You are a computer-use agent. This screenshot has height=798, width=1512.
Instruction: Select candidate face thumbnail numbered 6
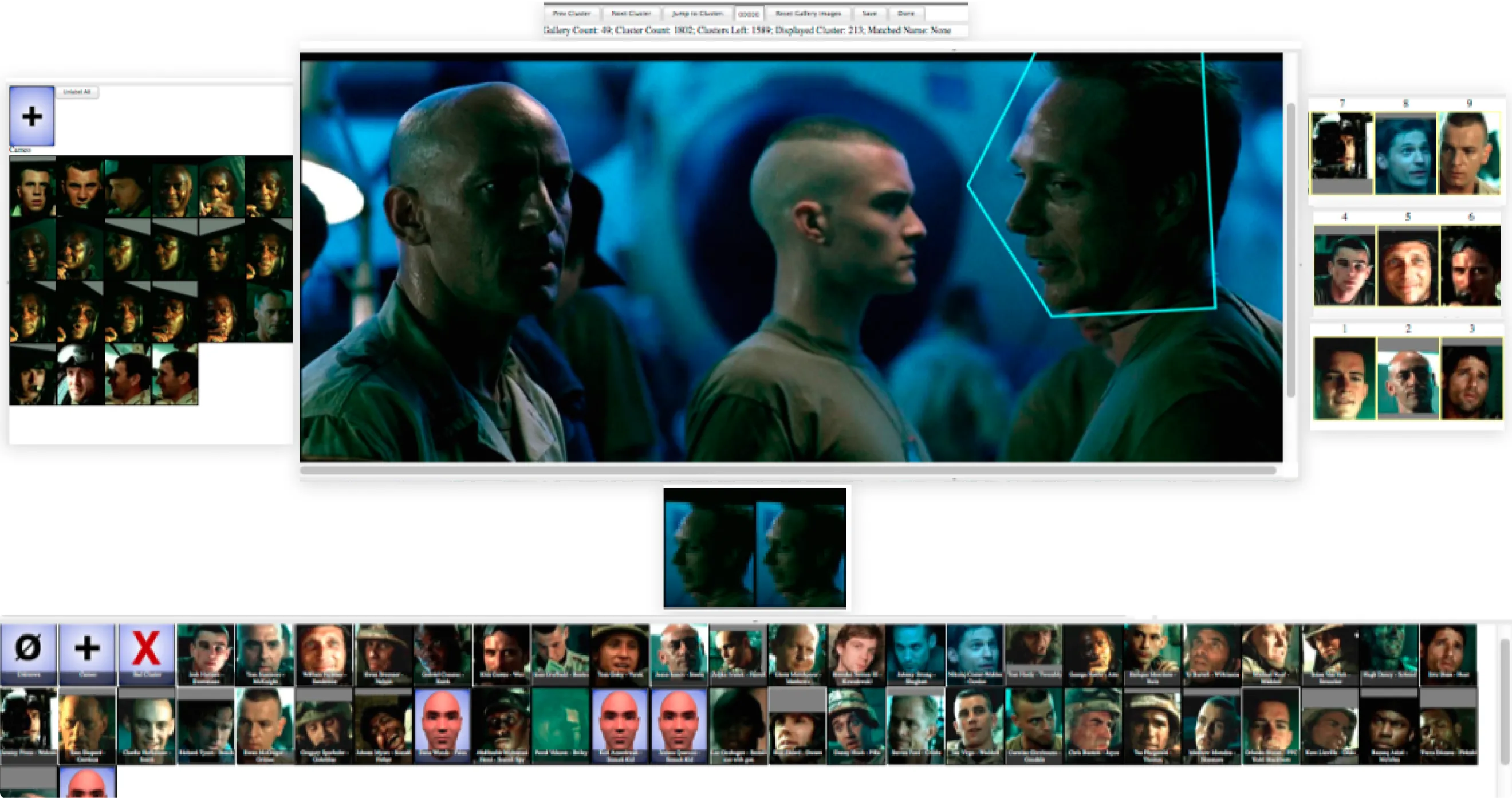[1471, 265]
